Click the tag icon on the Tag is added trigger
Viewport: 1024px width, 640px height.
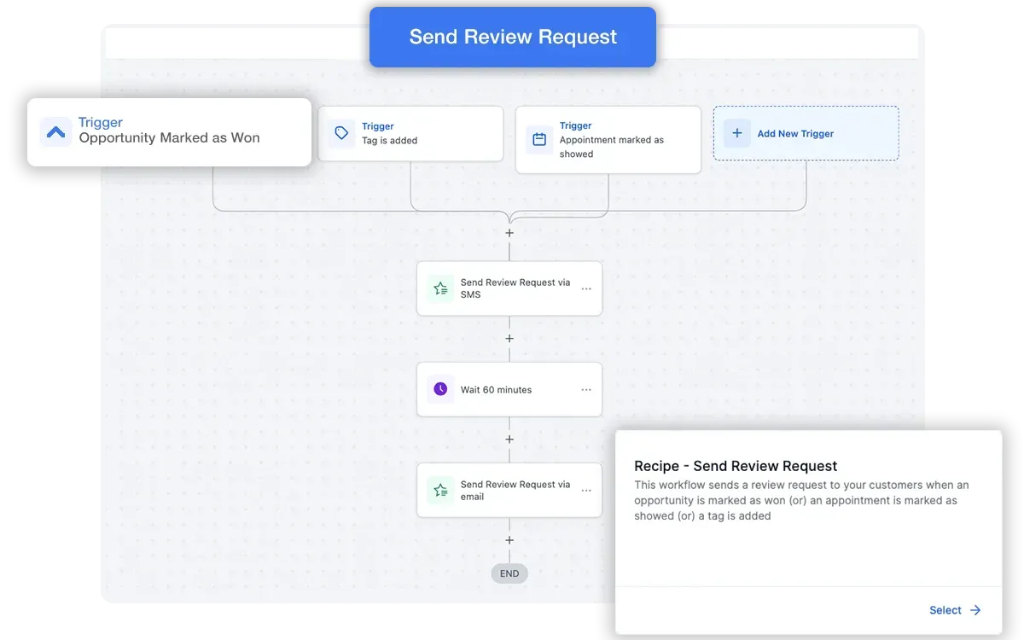(x=341, y=132)
